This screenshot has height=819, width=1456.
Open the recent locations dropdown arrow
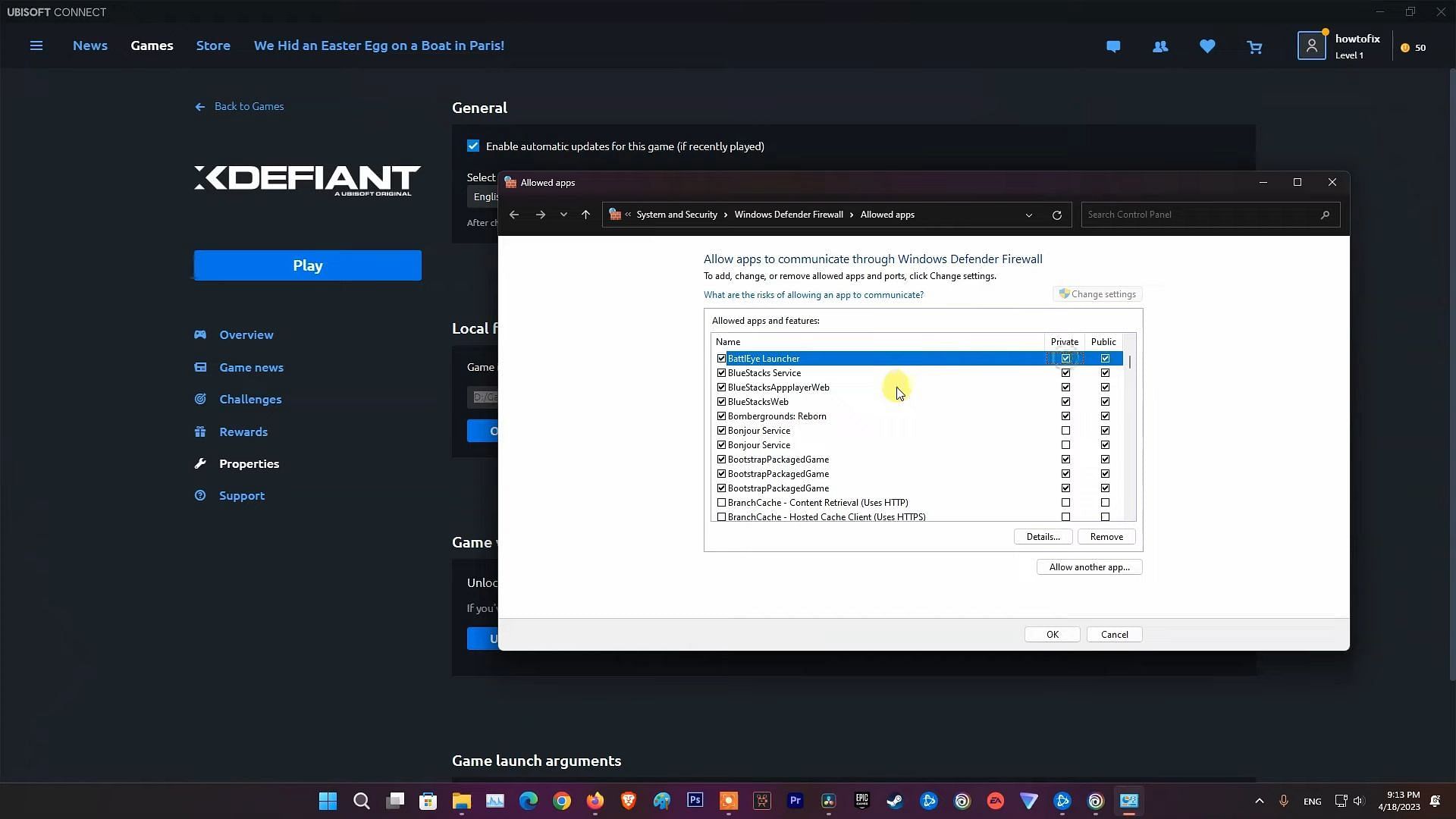(x=563, y=215)
